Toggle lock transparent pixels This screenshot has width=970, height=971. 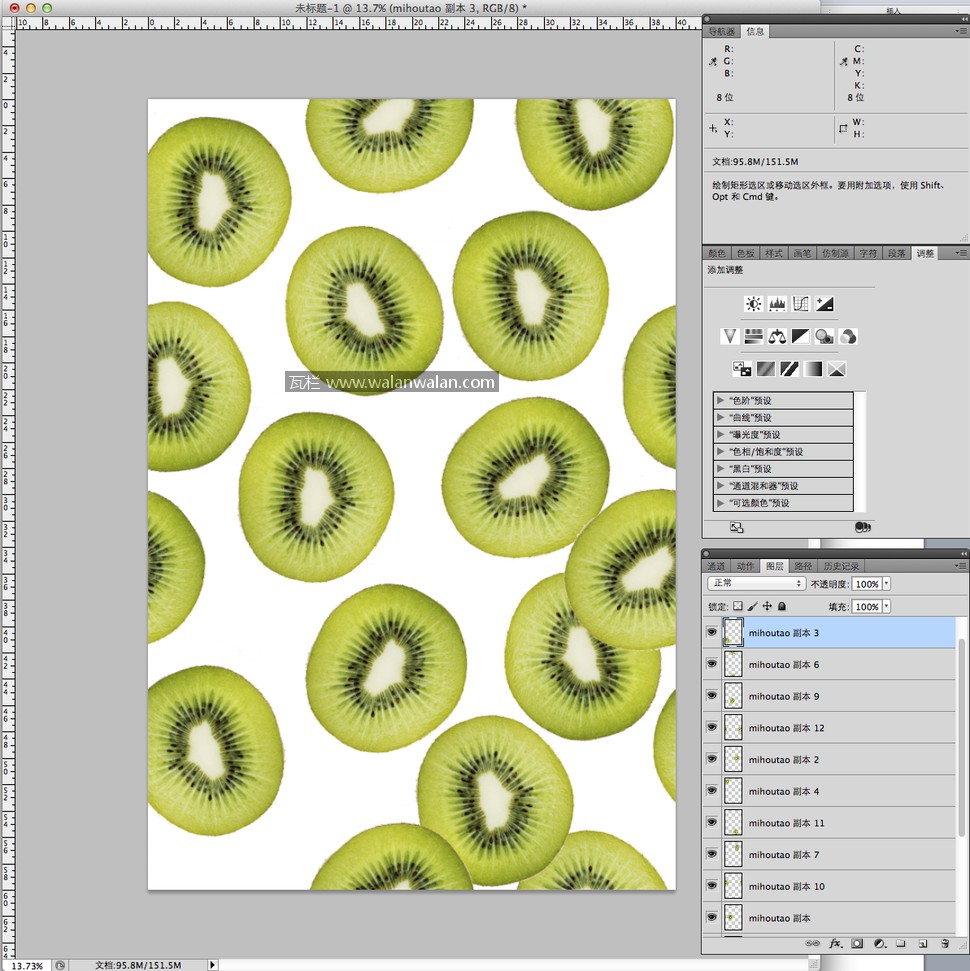[738, 606]
